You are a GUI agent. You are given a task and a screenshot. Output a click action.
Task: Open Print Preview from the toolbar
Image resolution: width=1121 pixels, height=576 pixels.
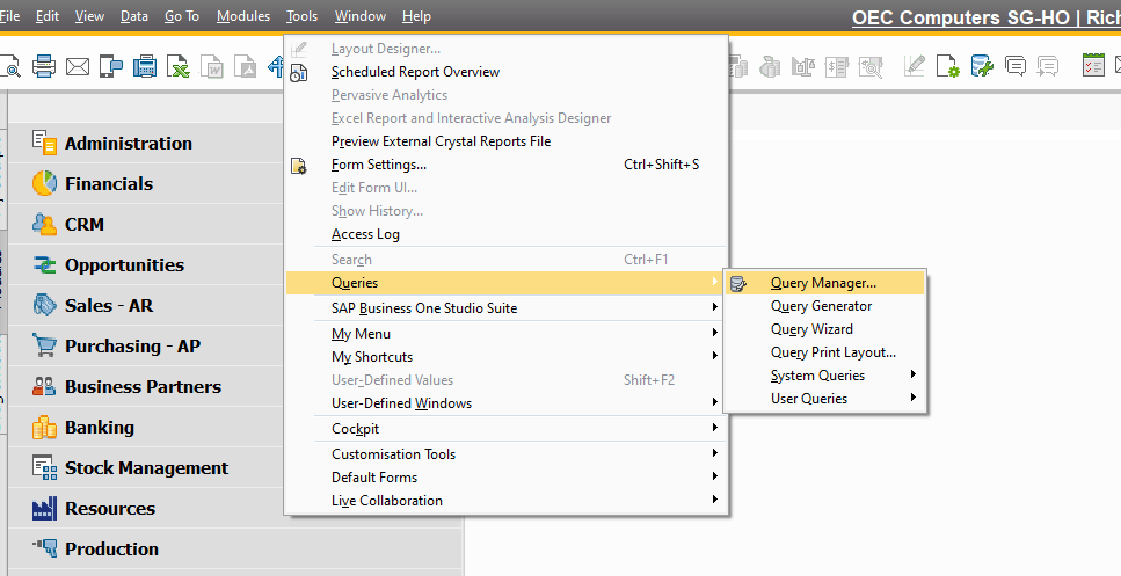12,66
